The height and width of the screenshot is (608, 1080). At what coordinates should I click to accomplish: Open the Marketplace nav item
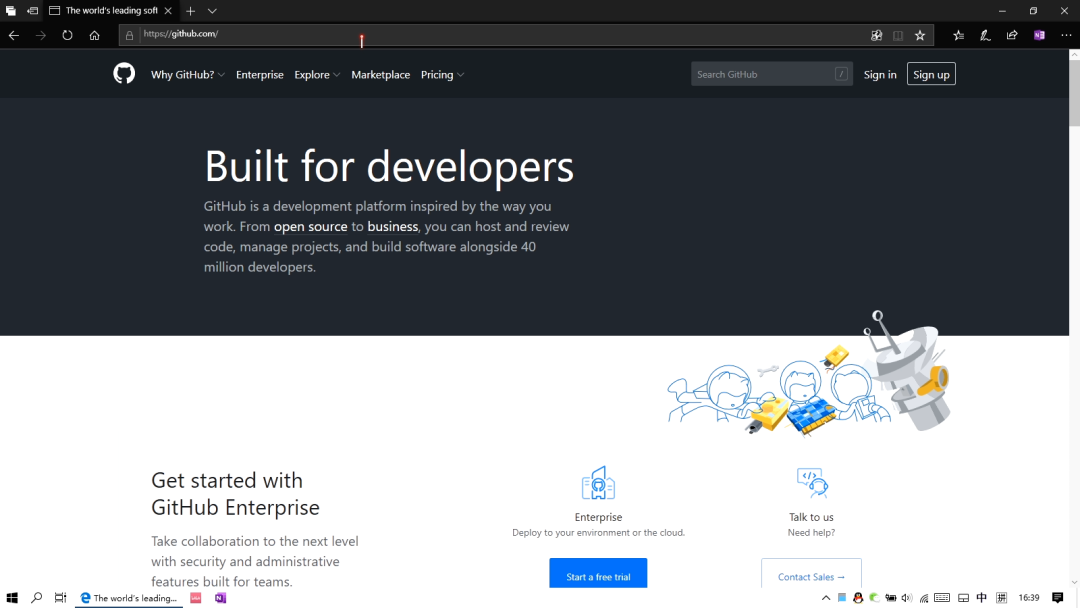point(380,74)
